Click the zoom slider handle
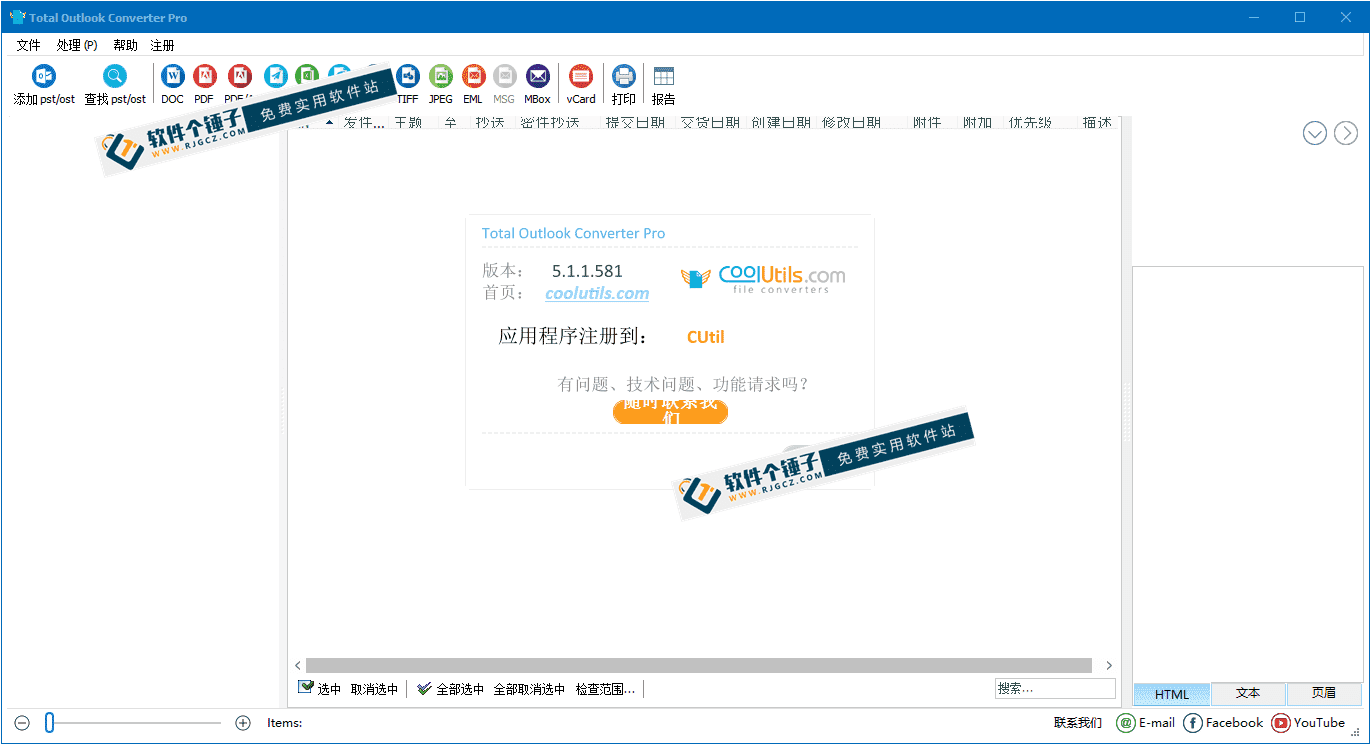This screenshot has height=745, width=1371. 49,723
